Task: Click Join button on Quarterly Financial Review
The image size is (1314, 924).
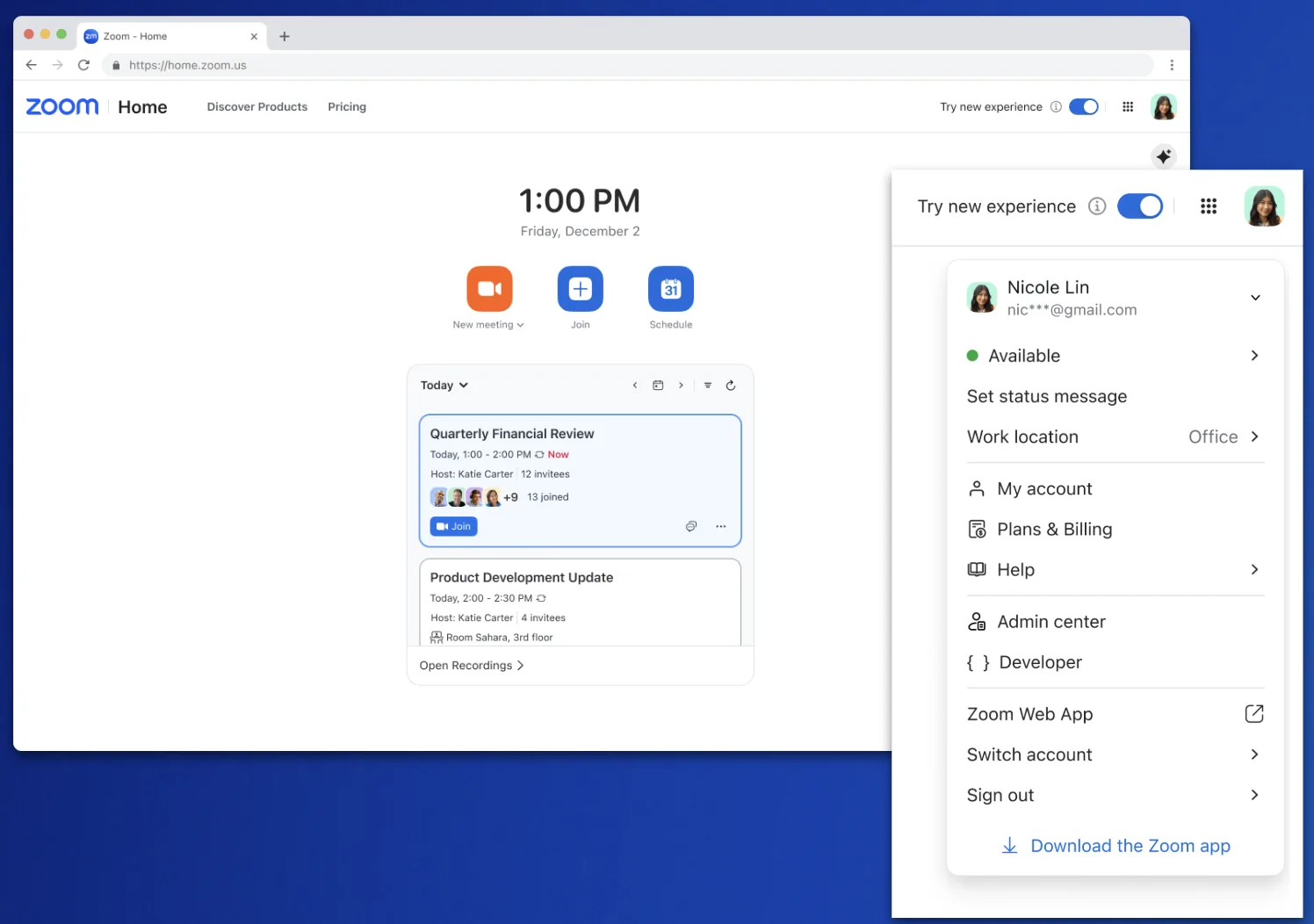Action: (454, 526)
